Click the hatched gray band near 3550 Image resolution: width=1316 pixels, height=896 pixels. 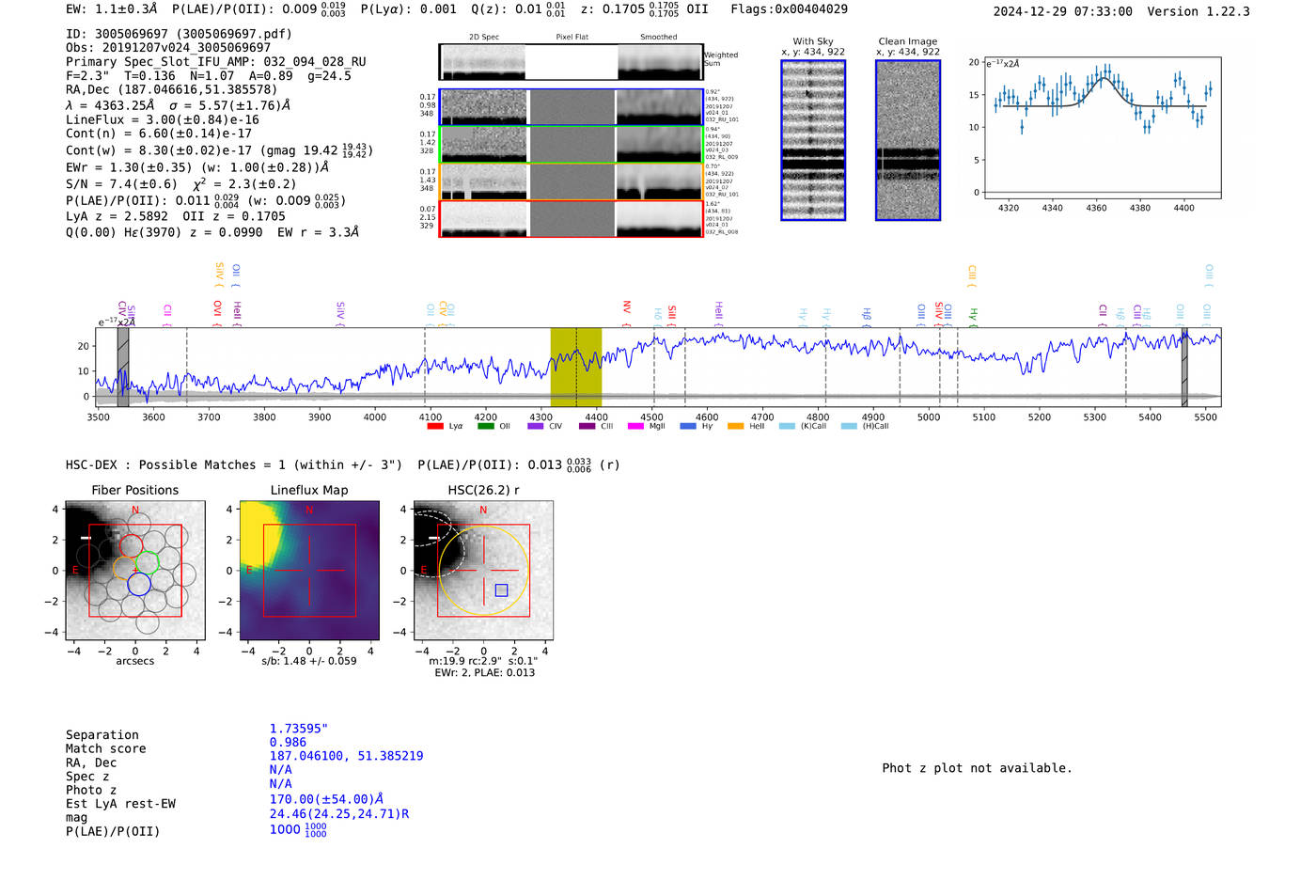pyautogui.click(x=122, y=367)
